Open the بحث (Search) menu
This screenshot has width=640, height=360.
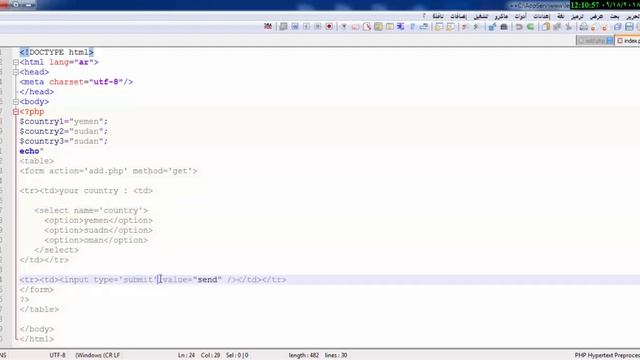614,16
